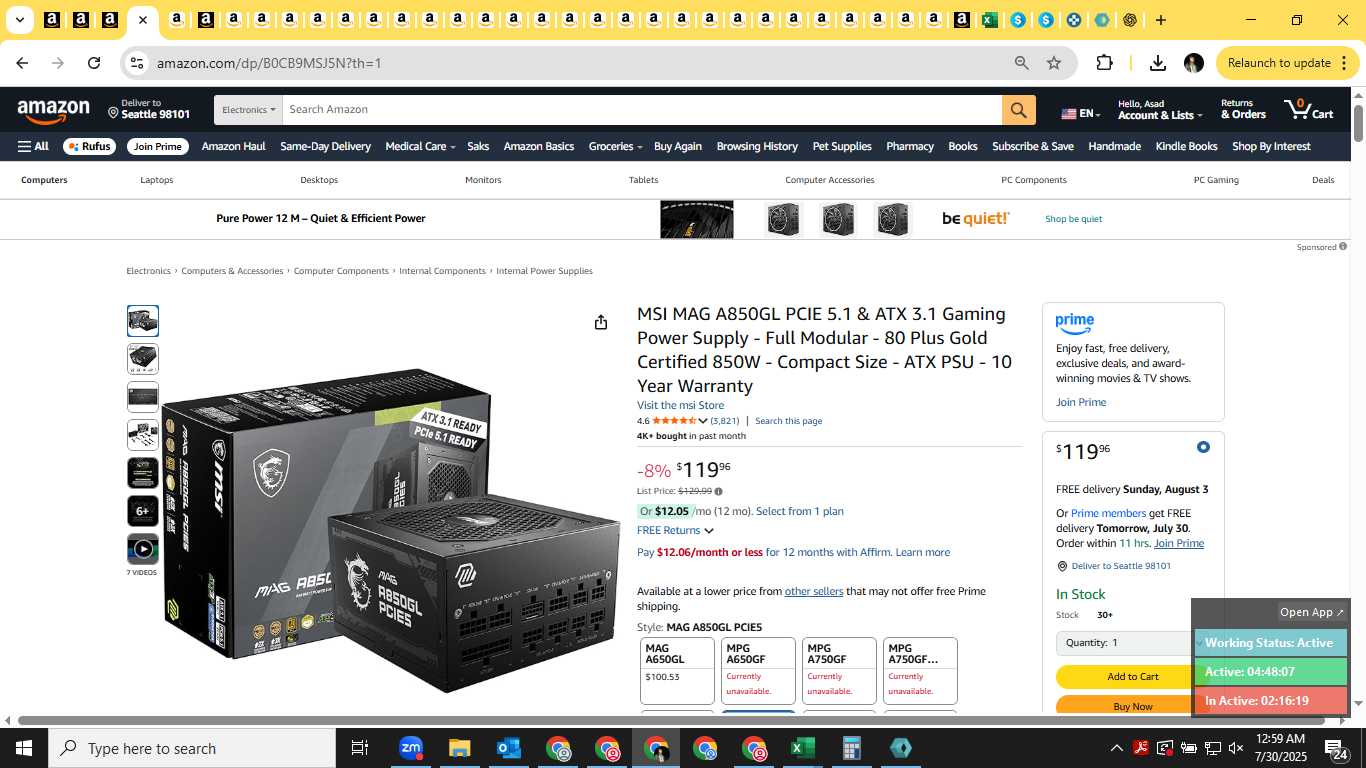Click the Join Prime pill in nav bar
1366x768 pixels.
point(158,146)
